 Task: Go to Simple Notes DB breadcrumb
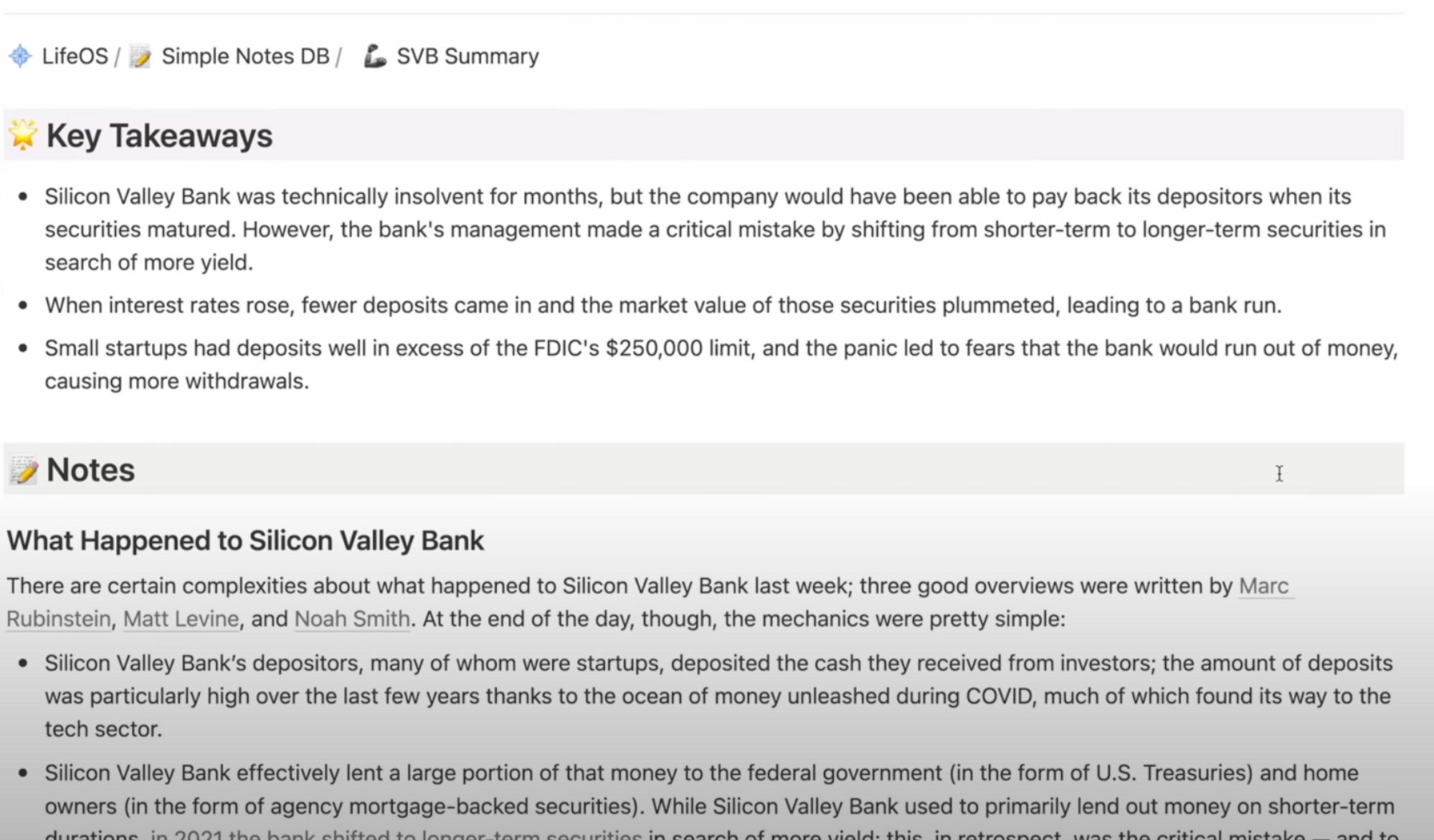tap(245, 56)
